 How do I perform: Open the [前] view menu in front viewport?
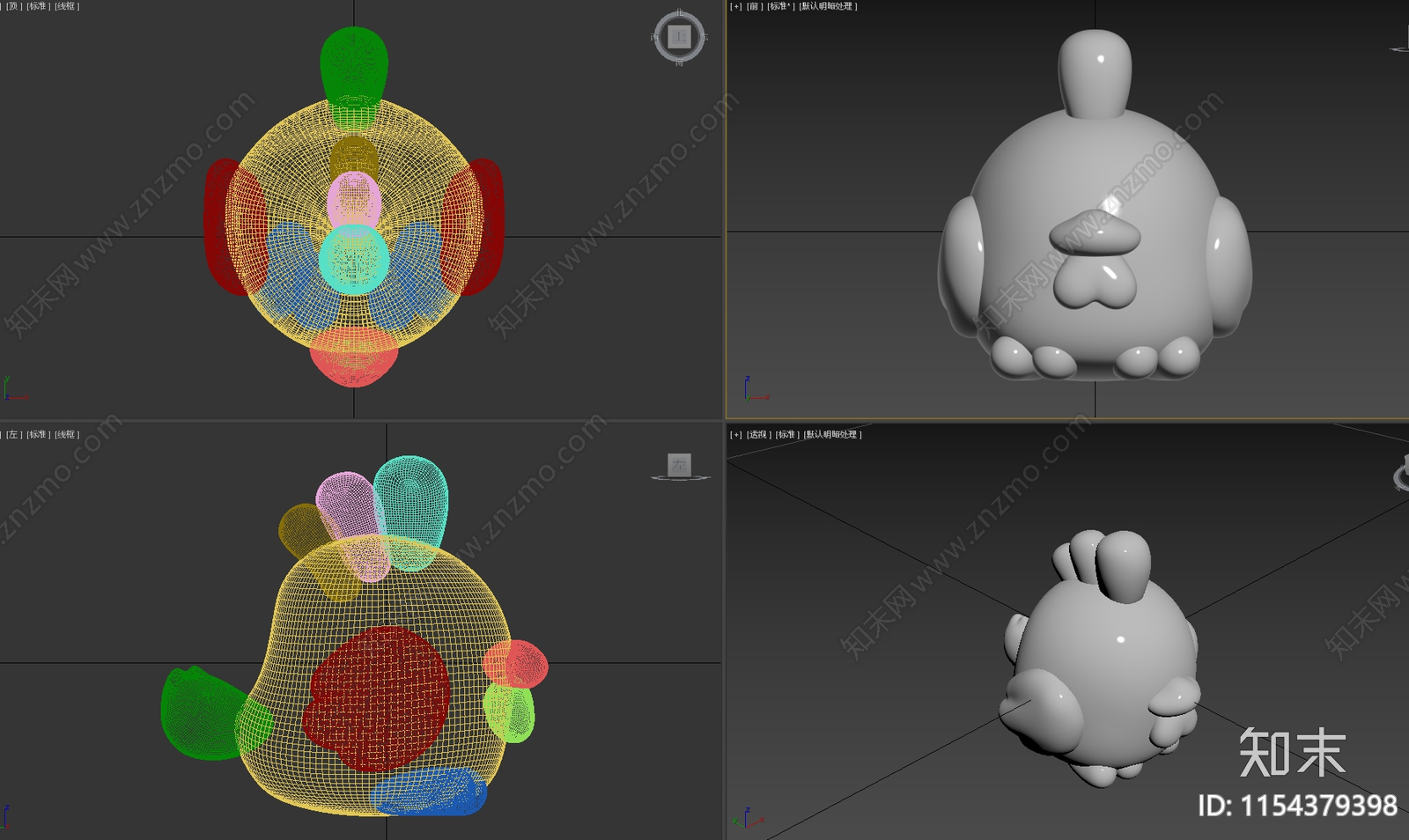(754, 6)
